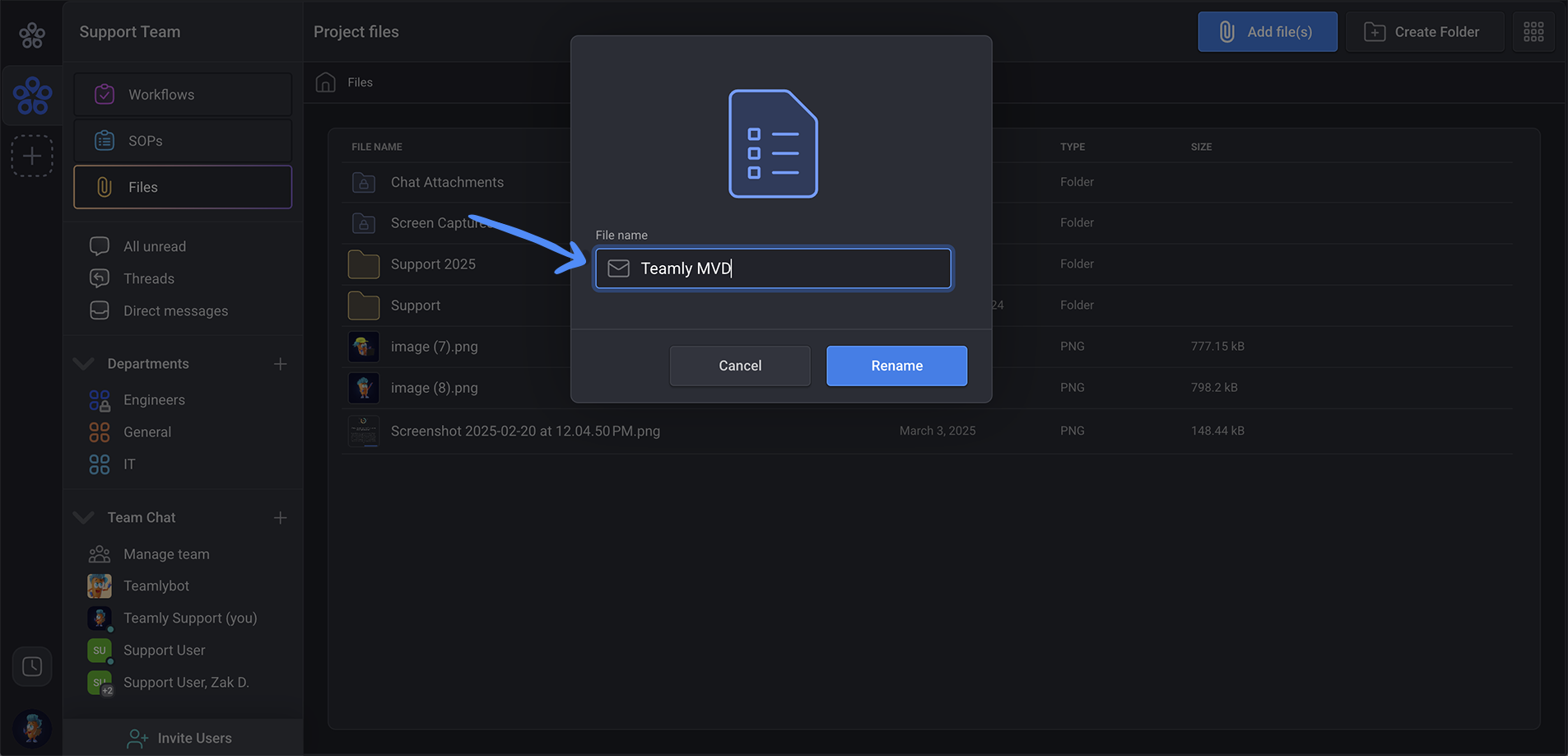Open the Screen Captures locked folder icon
Image resolution: width=1568 pixels, height=756 pixels.
pos(364,223)
